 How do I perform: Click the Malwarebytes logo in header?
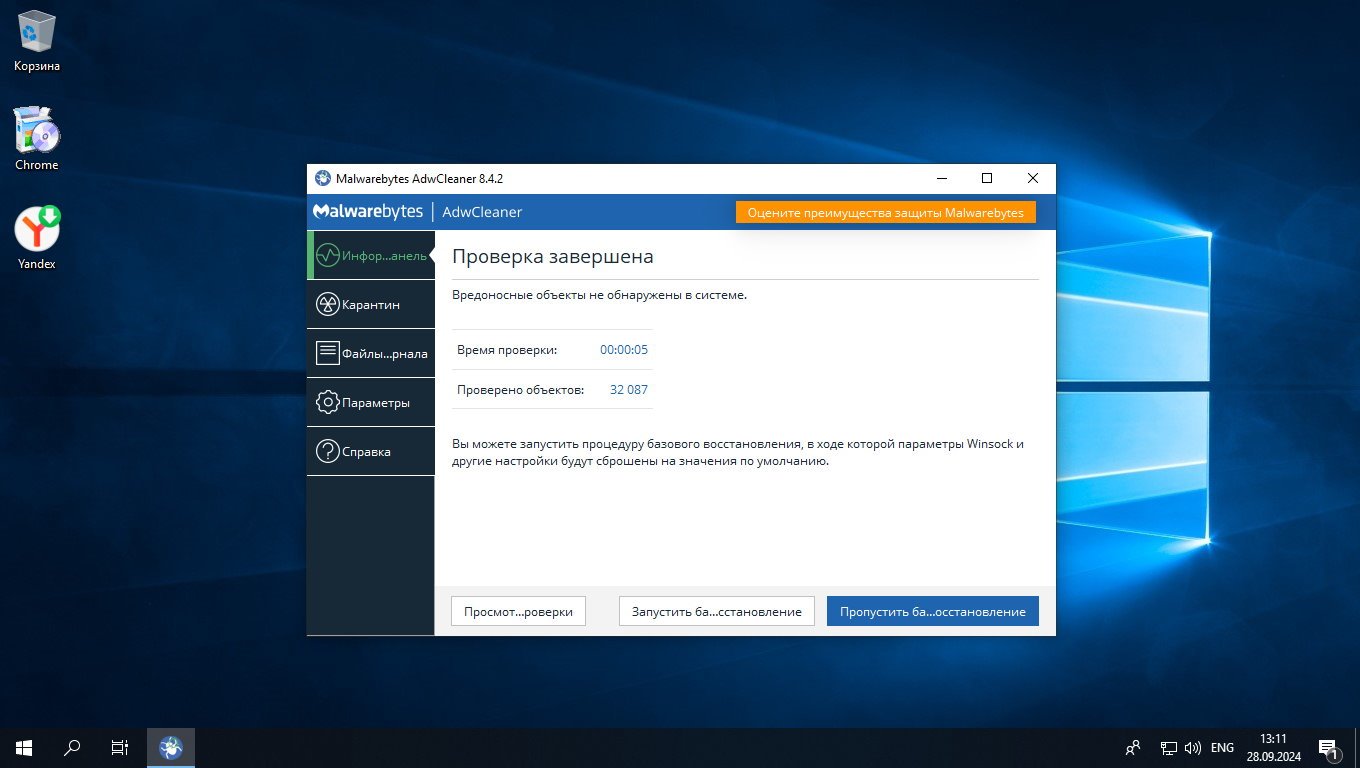click(367, 212)
